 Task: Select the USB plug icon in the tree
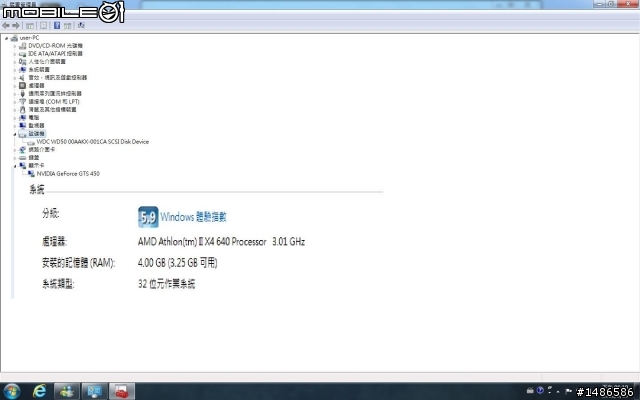pyautogui.click(x=22, y=93)
